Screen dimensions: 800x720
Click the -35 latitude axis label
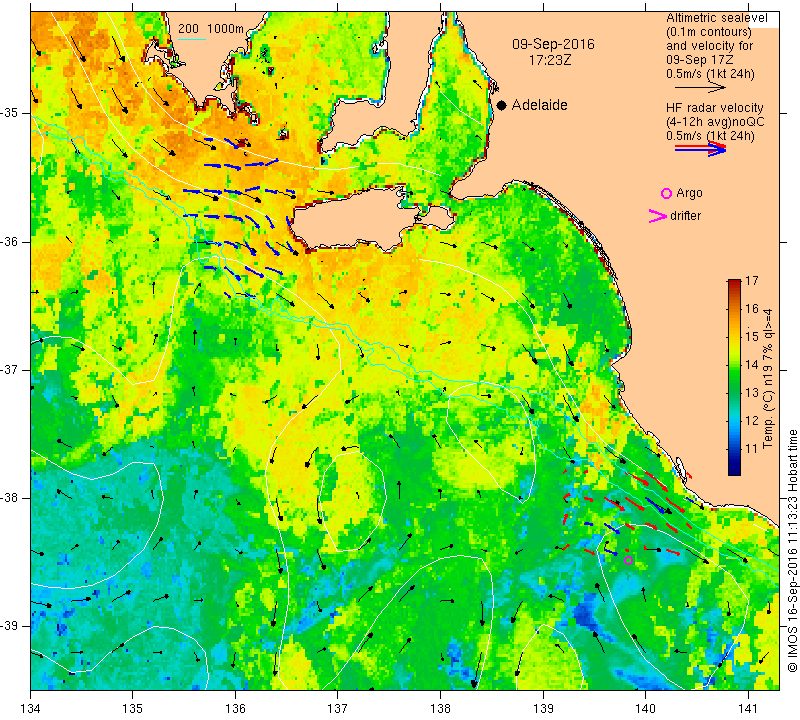click(x=10, y=113)
